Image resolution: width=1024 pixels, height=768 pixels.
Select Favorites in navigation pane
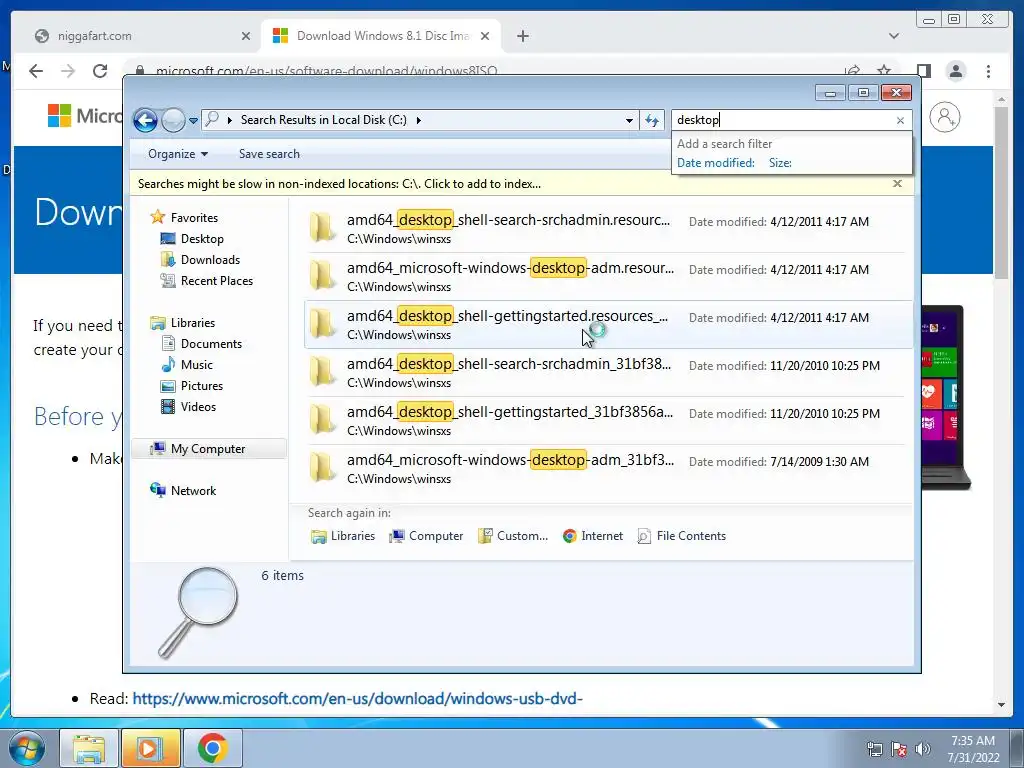(x=194, y=218)
